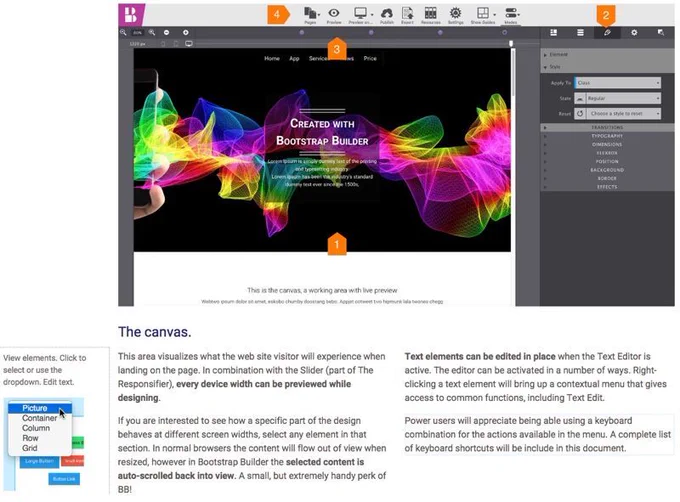680x502 pixels.
Task: Click the round minus button
Action: [167, 33]
